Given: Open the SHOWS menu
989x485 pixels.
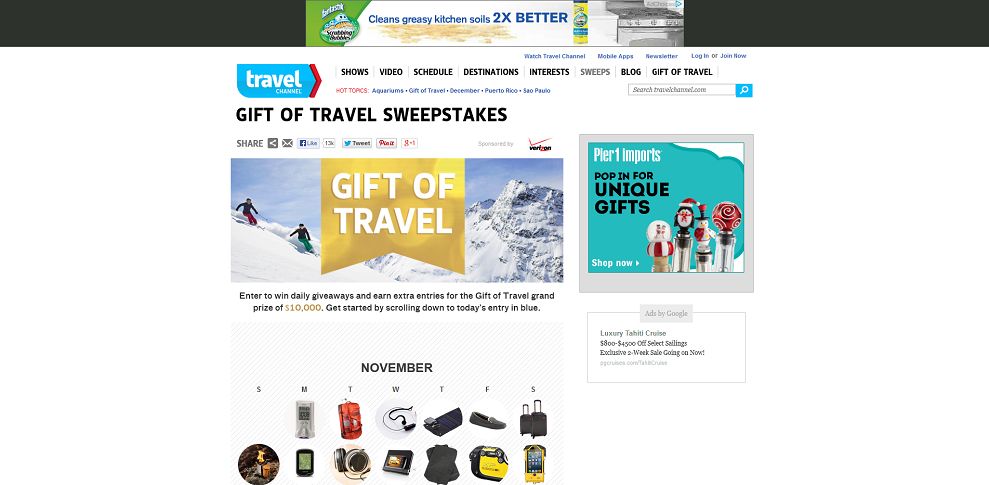Looking at the screenshot, I should click(x=354, y=72).
